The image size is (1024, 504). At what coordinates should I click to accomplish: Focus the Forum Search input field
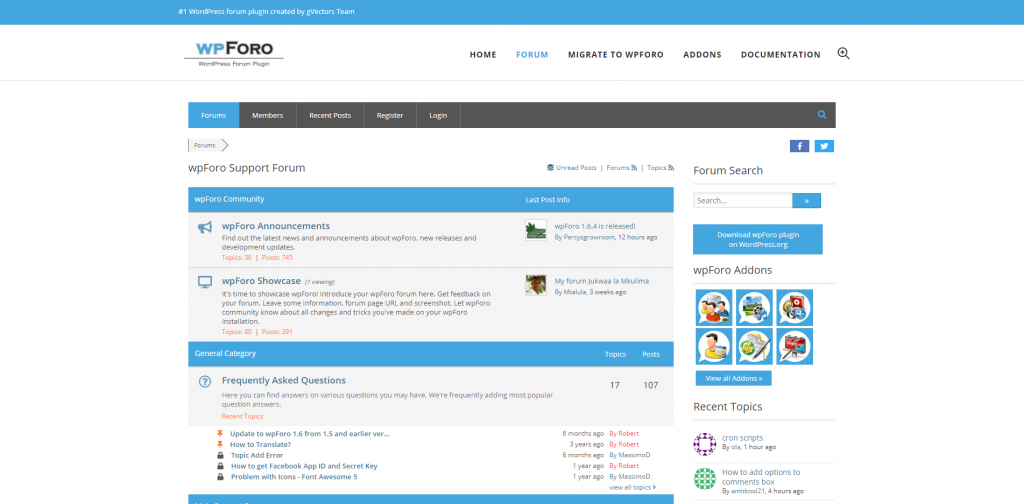tap(743, 200)
